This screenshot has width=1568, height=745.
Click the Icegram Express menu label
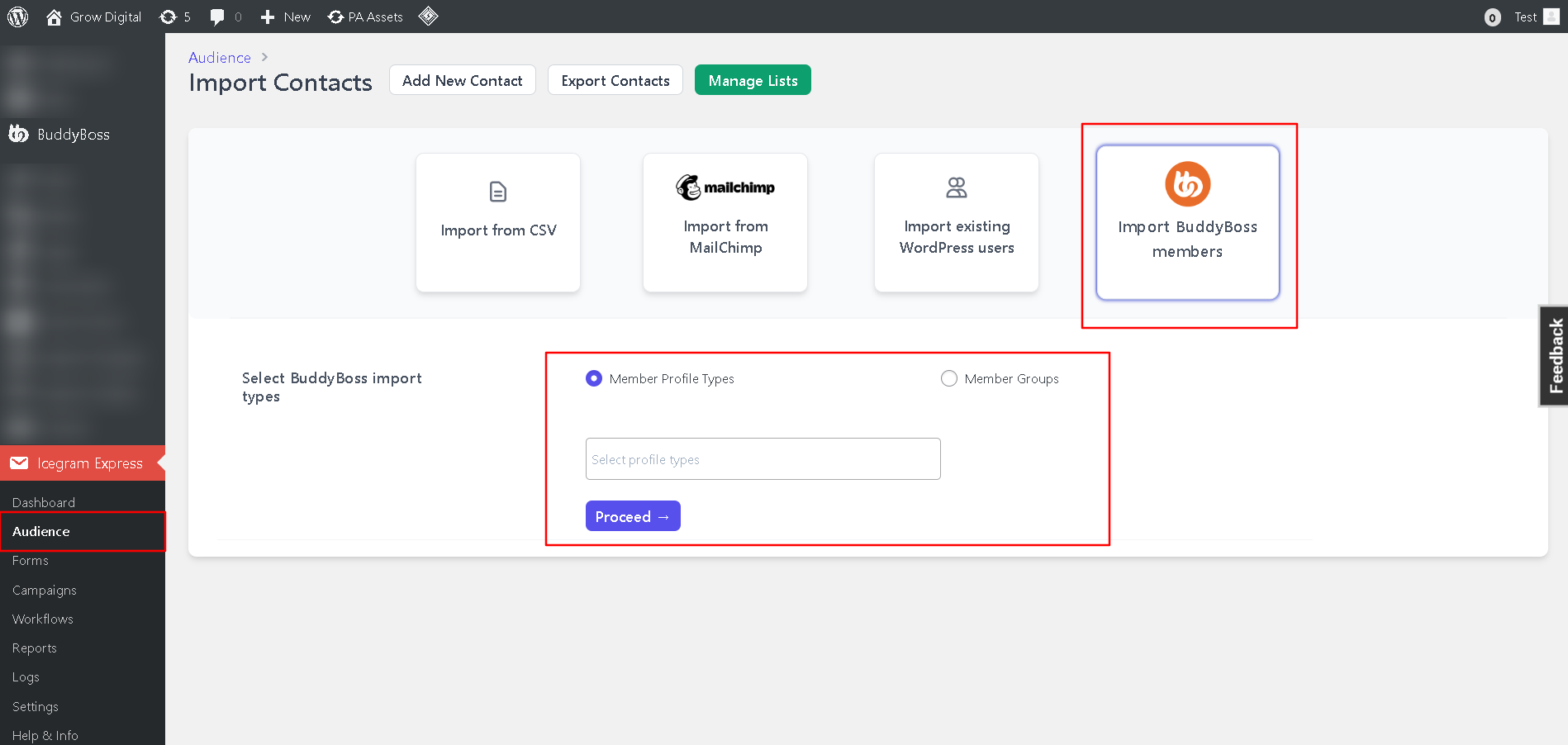click(x=90, y=463)
